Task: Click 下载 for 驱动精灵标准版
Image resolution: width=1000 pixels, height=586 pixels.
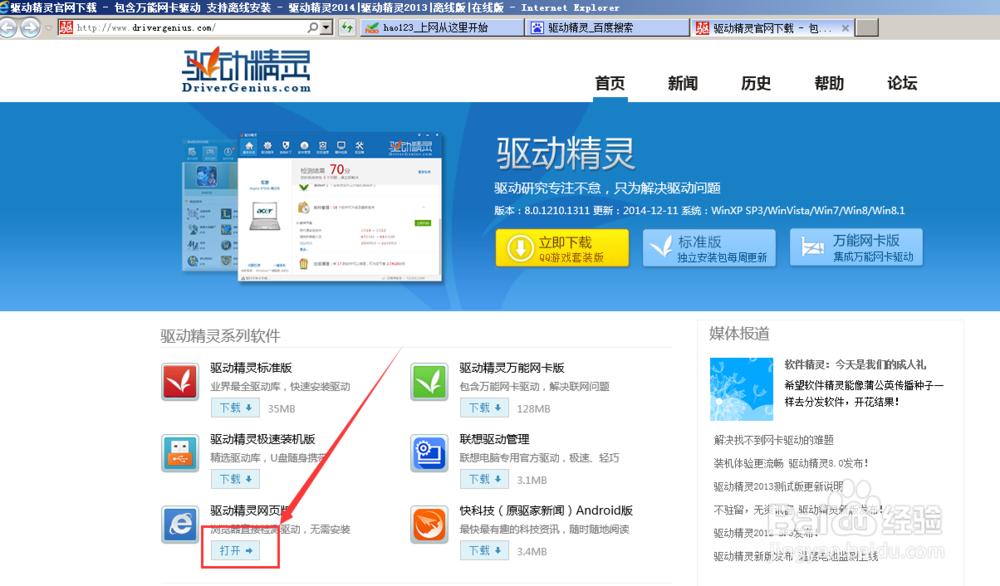Action: coord(235,407)
